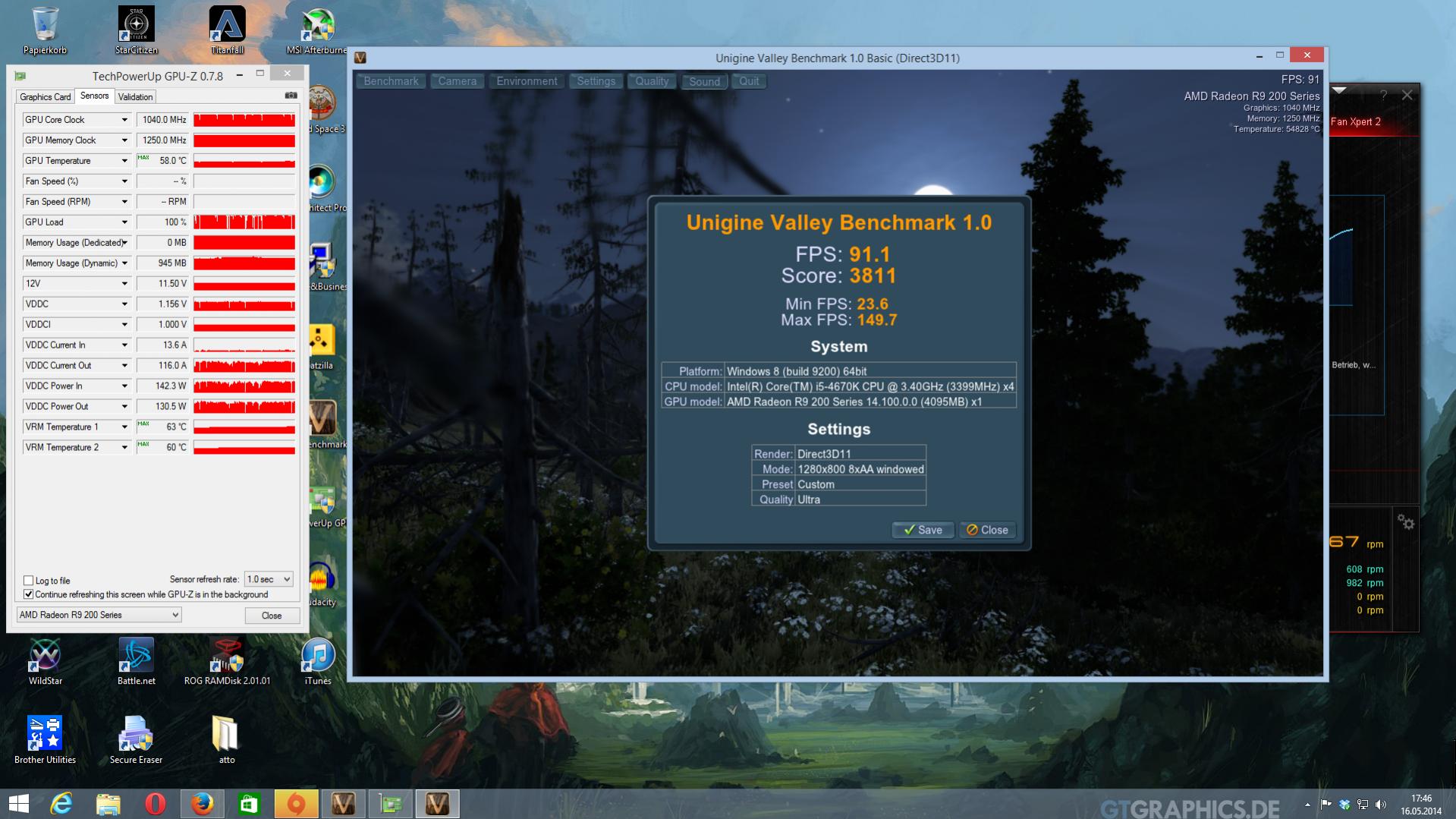Open ROG RAMDisk 2.01.01 shortcut
Image resolution: width=1456 pixels, height=819 pixels.
[x=227, y=661]
